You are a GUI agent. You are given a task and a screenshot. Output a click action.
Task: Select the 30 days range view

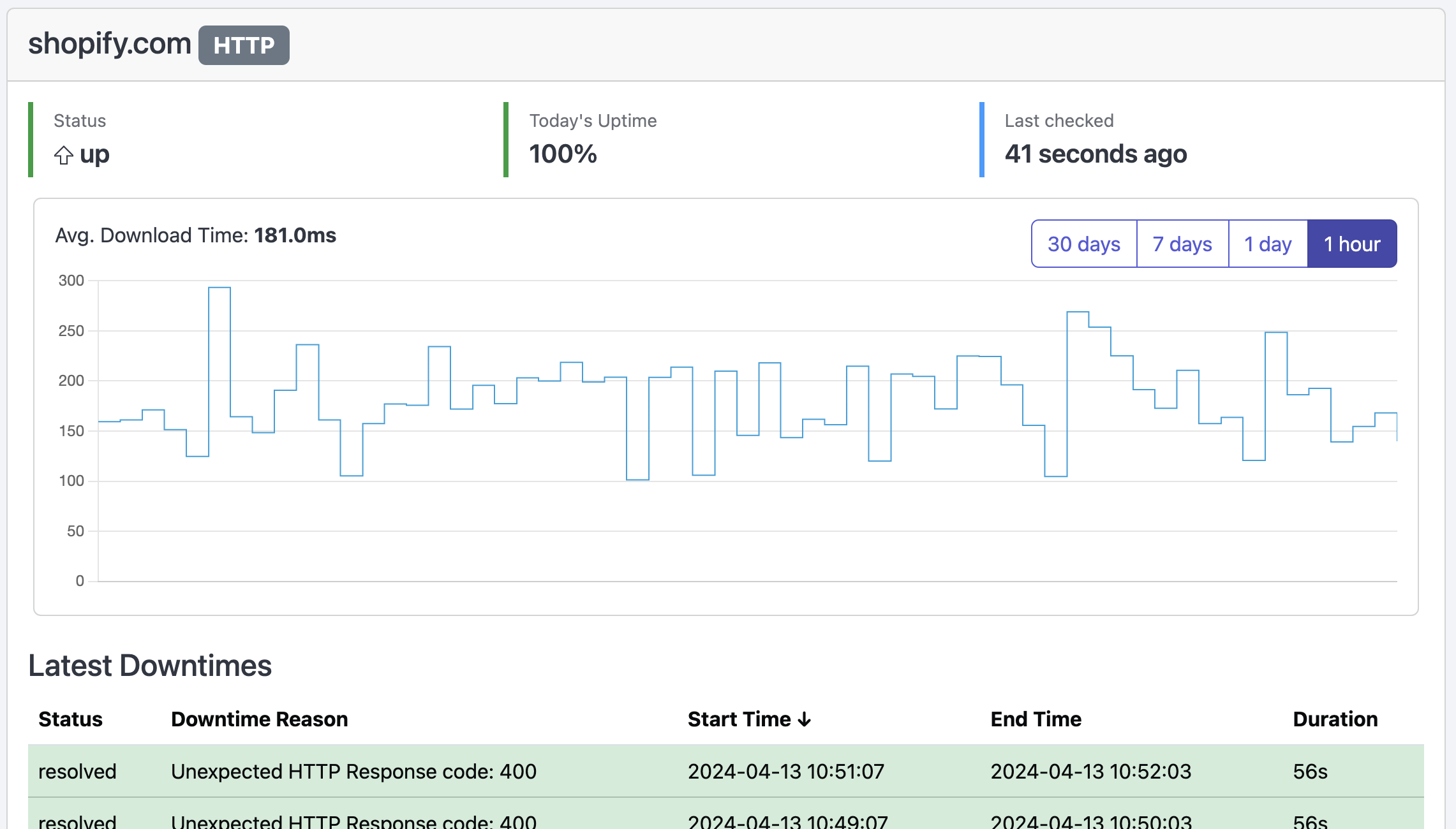[x=1083, y=243]
